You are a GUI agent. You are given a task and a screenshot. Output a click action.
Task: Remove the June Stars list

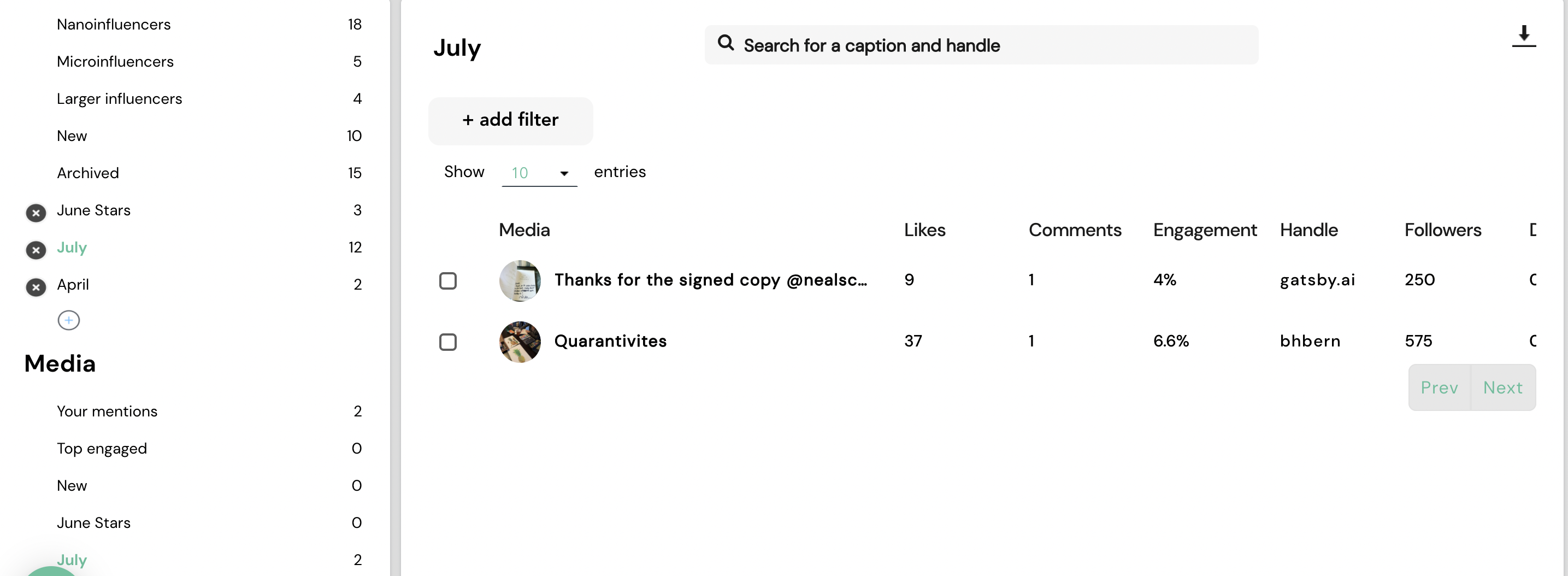click(36, 213)
